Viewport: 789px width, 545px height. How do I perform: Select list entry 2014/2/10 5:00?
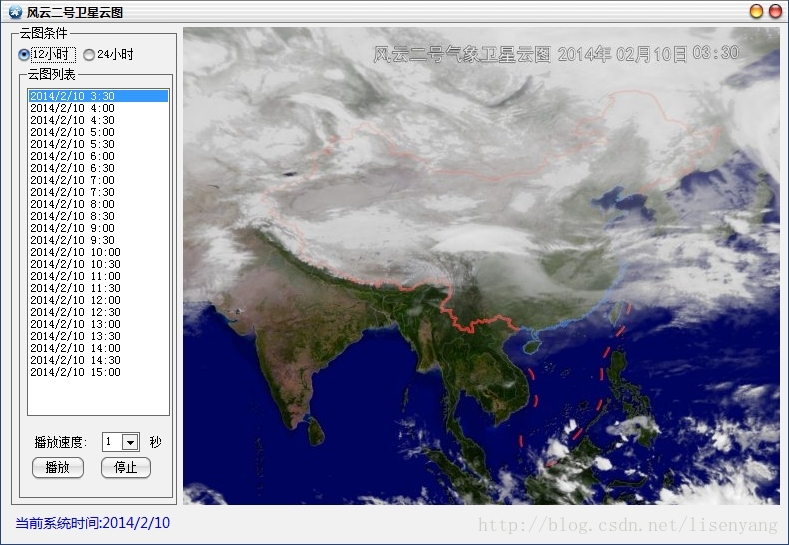click(98, 132)
